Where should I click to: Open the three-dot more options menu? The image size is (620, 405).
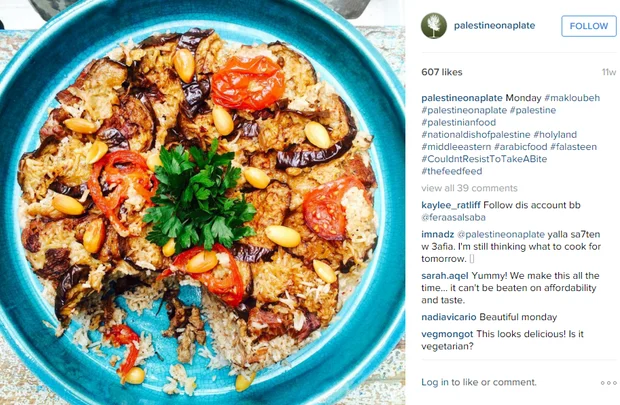pos(608,382)
